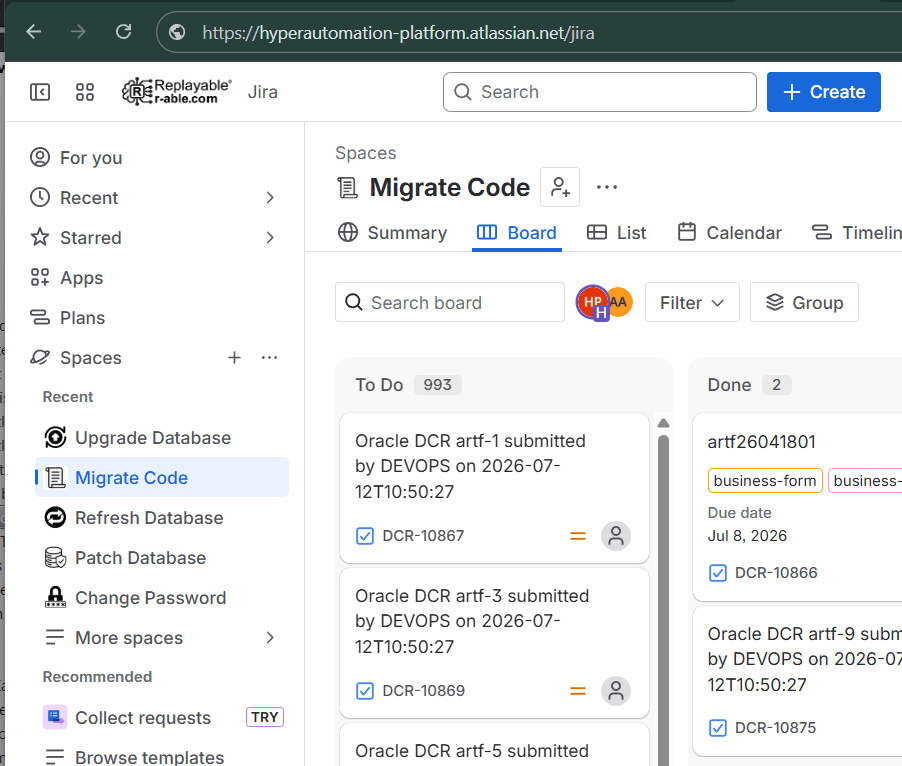This screenshot has height=766, width=902.
Task: Open the Oracle DCR artf-1 card
Action: coord(494,488)
